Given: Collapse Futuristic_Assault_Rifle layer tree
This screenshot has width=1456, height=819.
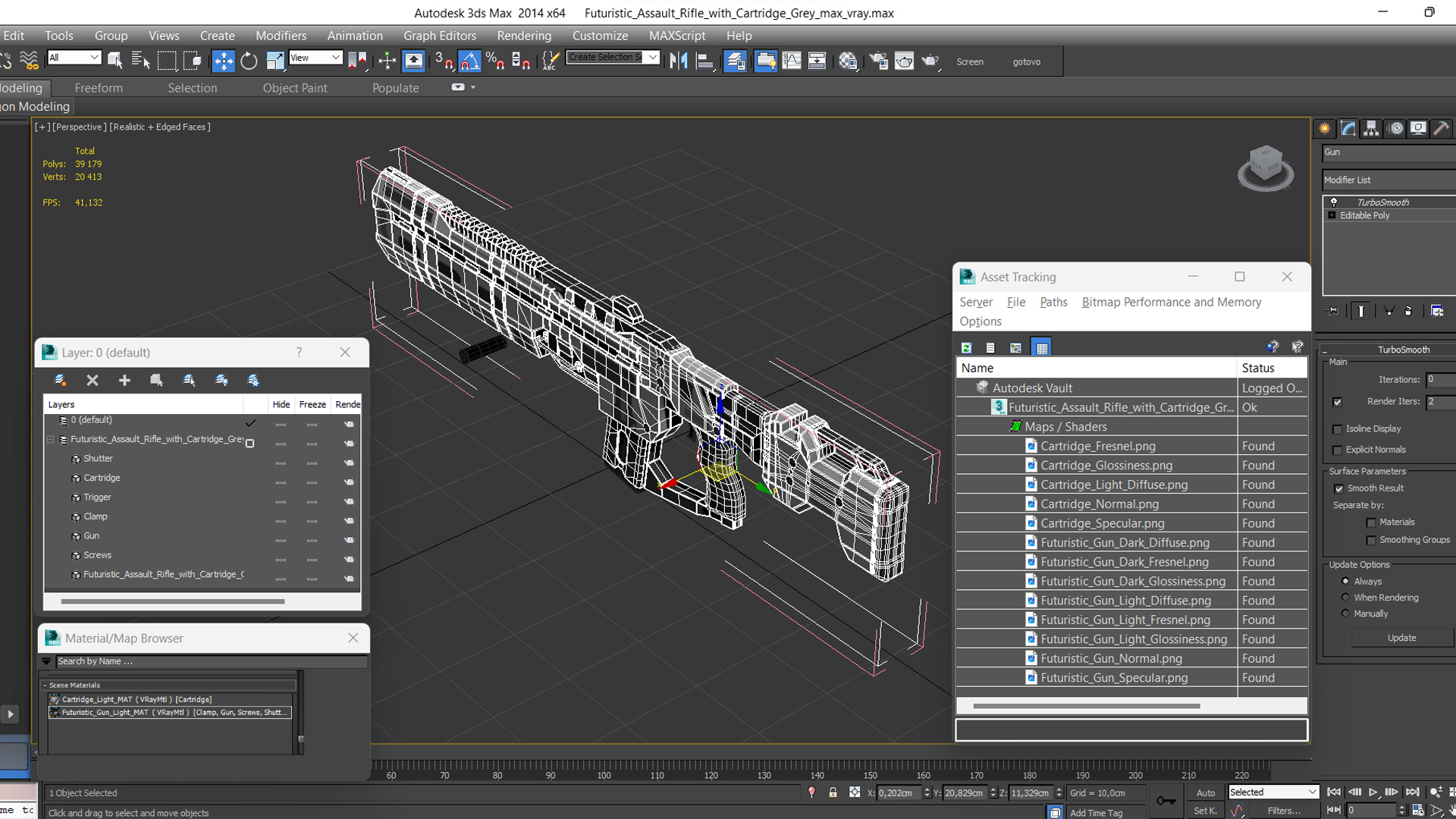Looking at the screenshot, I should [51, 440].
